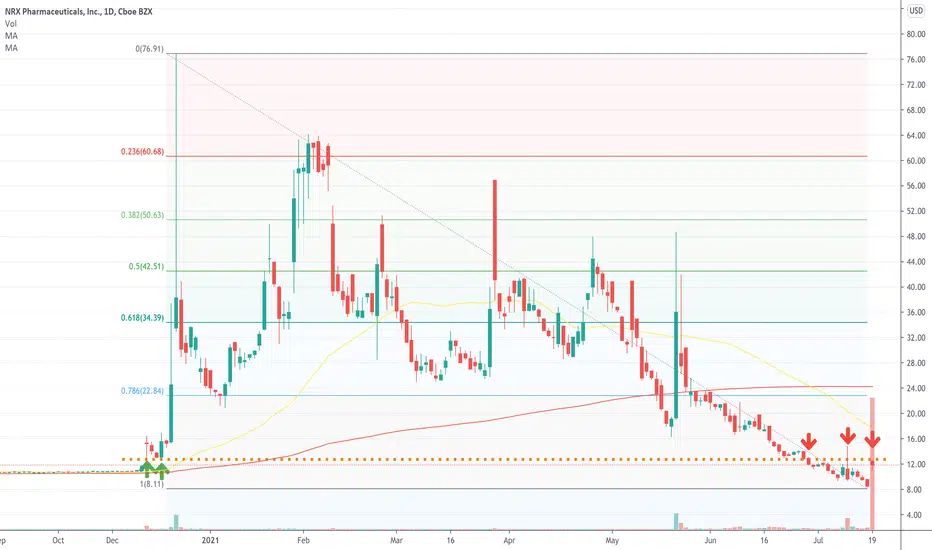Click the 0.236(60.68) Fibonacci level label
This screenshot has width=932, height=550.
click(142, 152)
